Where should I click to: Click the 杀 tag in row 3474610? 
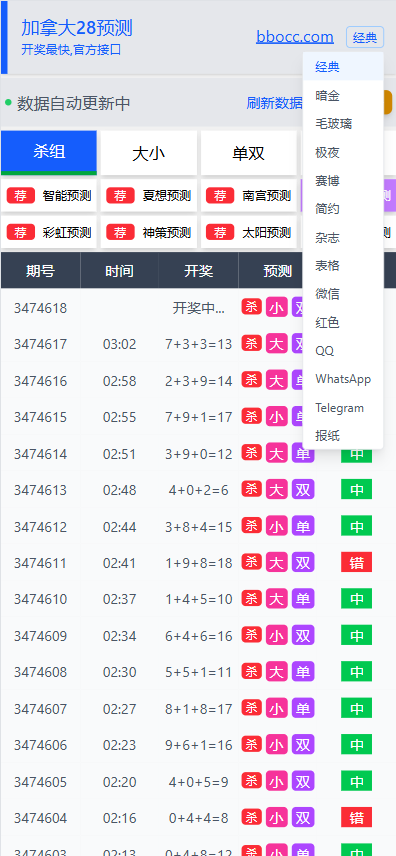click(252, 598)
